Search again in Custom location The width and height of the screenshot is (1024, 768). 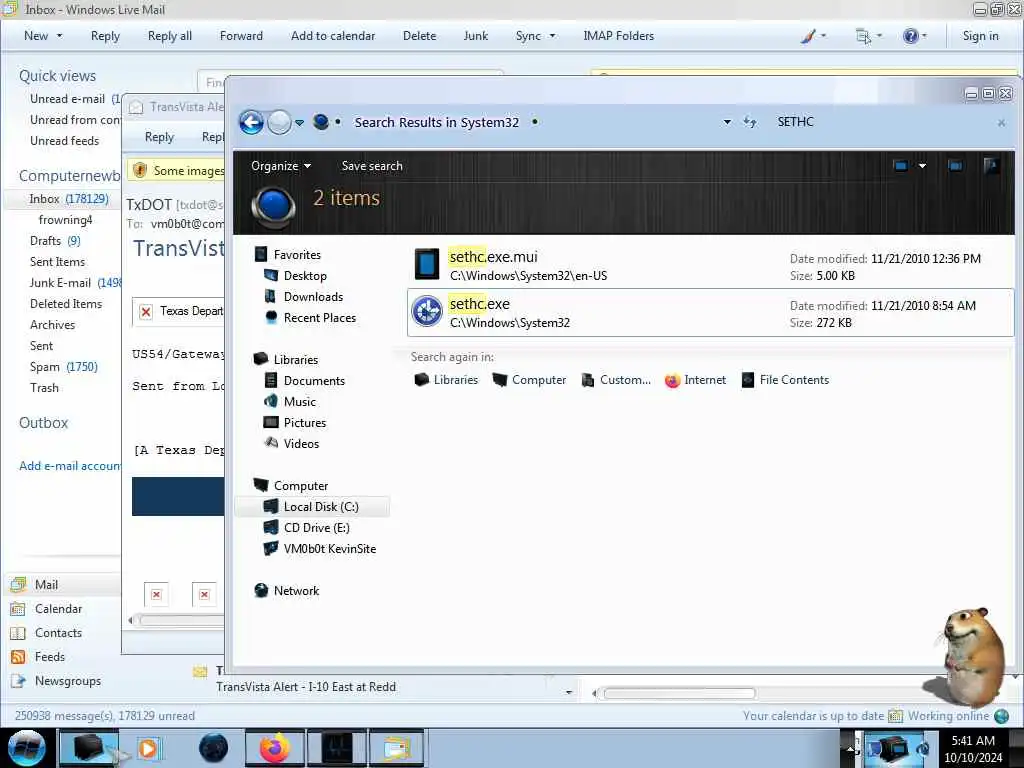616,380
